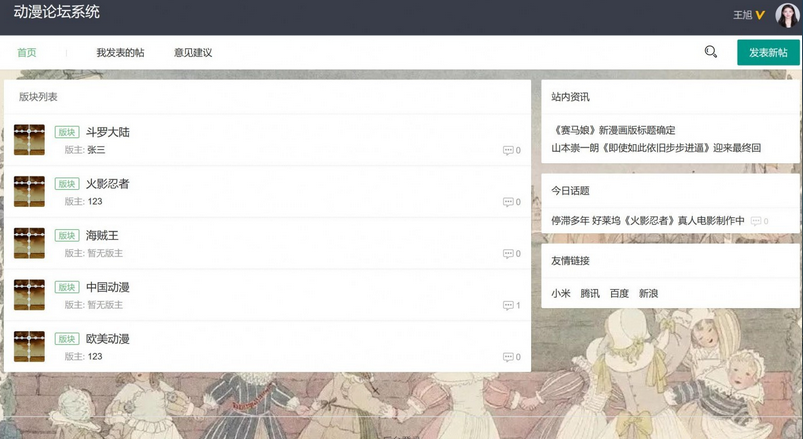The image size is (803, 439).
Task: Visit the 小米 friendly link
Action: [x=561, y=294]
